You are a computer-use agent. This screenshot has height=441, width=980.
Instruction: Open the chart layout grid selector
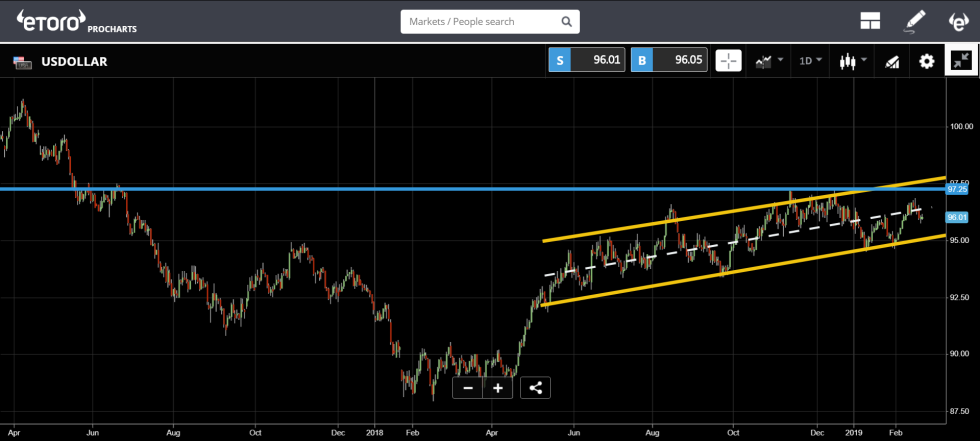click(x=870, y=21)
